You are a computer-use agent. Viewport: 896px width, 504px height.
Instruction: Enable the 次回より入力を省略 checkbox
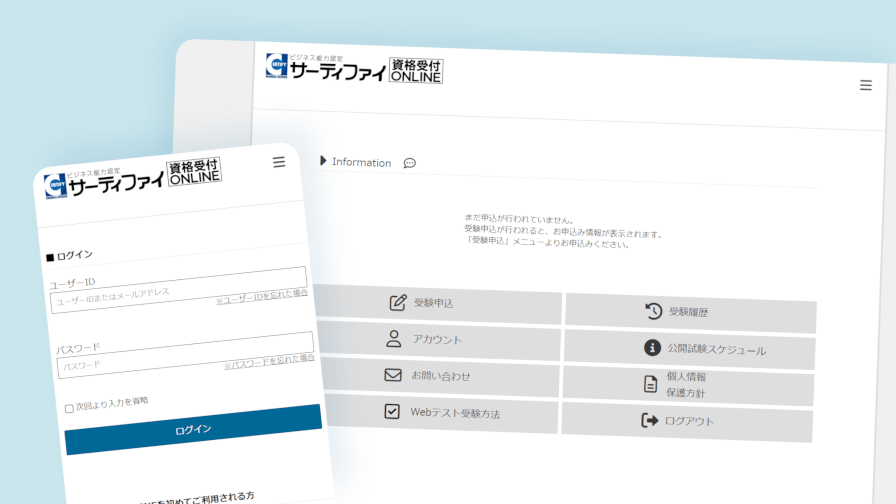pos(69,409)
